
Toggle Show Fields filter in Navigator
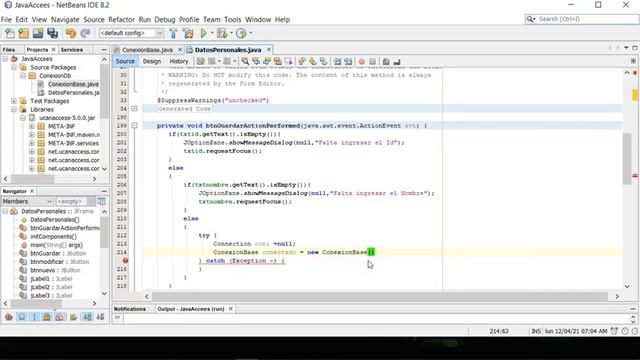click(22, 317)
